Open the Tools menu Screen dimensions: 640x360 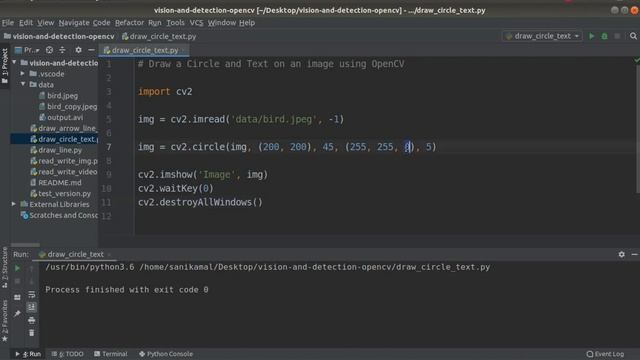(175, 23)
